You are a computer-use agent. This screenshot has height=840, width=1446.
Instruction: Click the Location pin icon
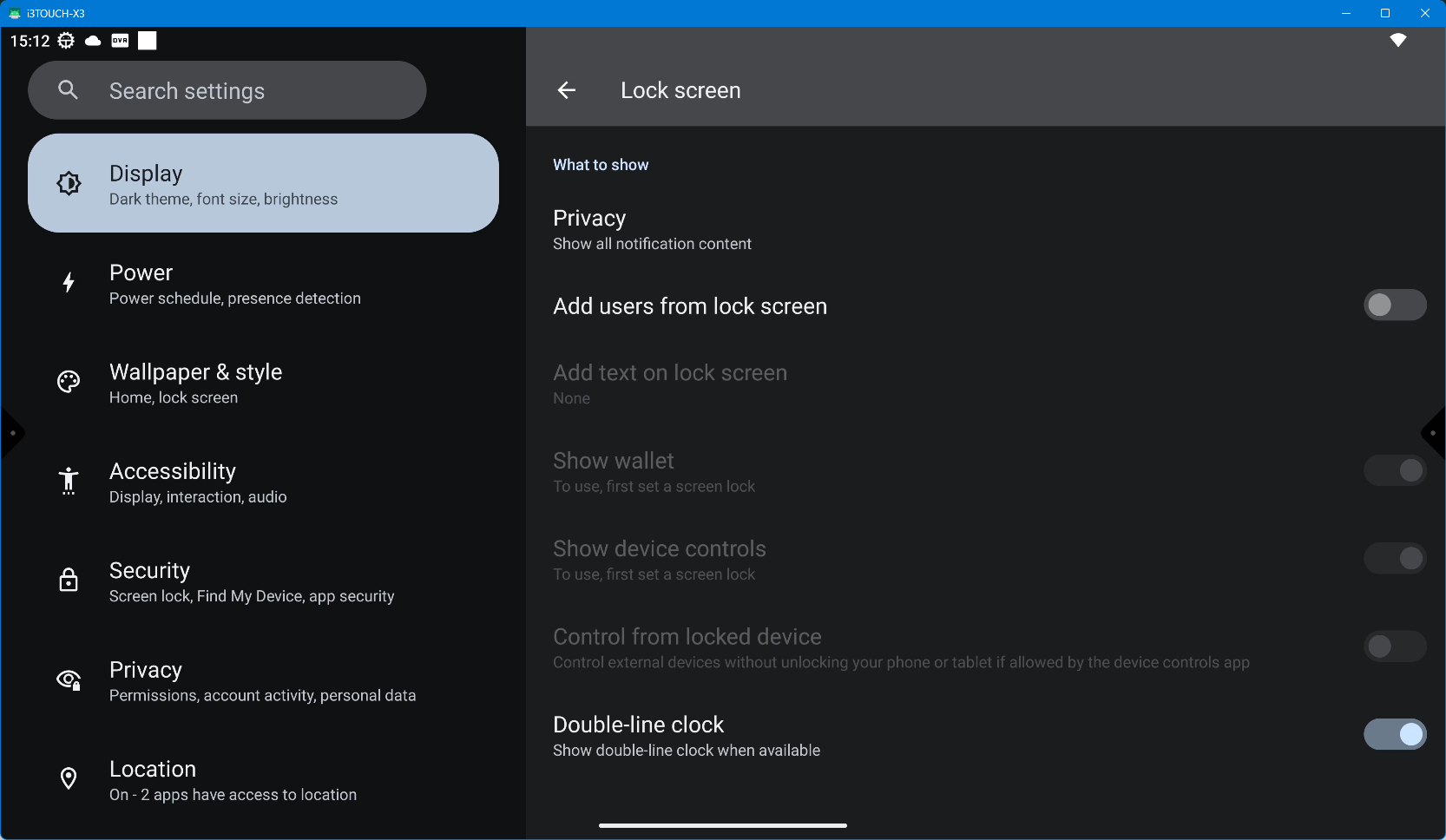tap(69, 779)
